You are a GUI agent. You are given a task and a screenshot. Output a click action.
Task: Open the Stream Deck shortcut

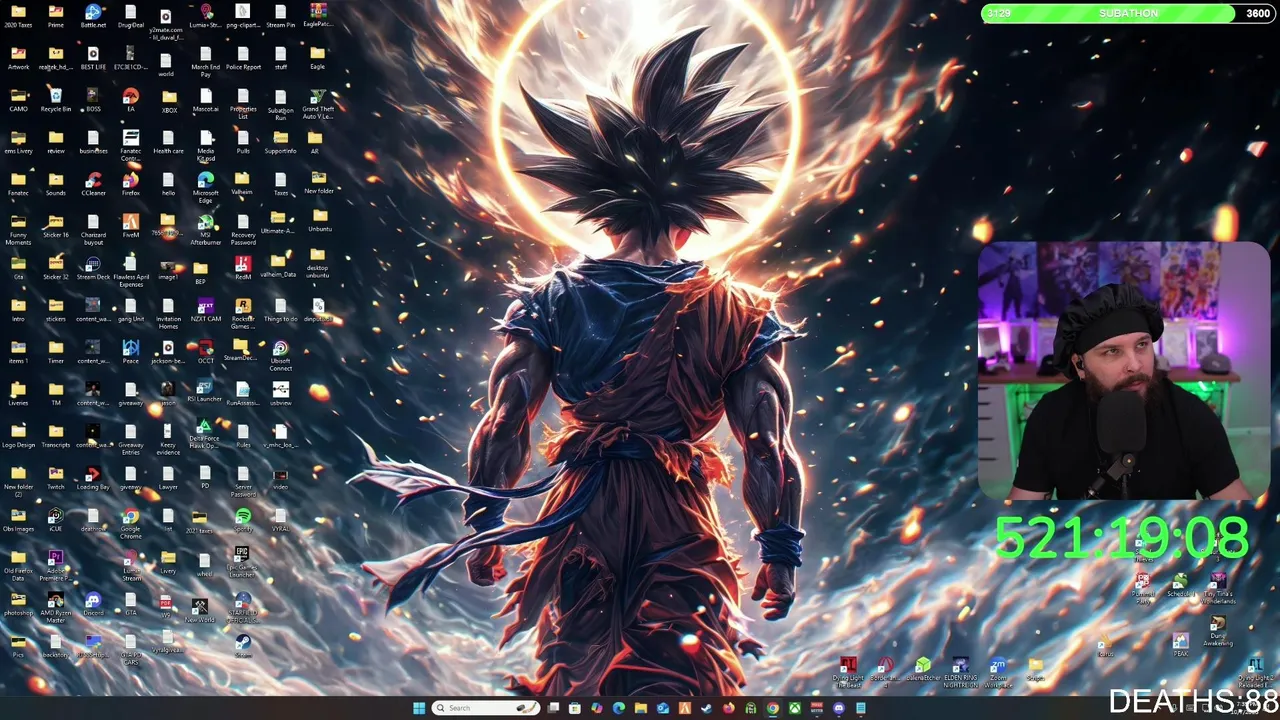[93, 268]
